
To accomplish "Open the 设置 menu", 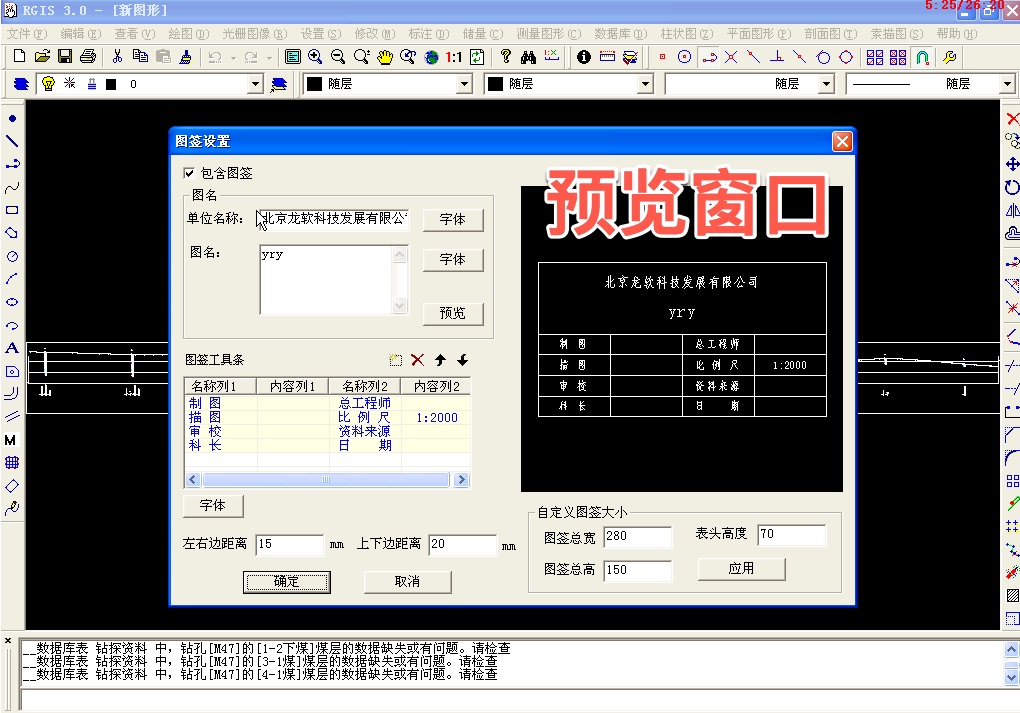I will [320, 33].
